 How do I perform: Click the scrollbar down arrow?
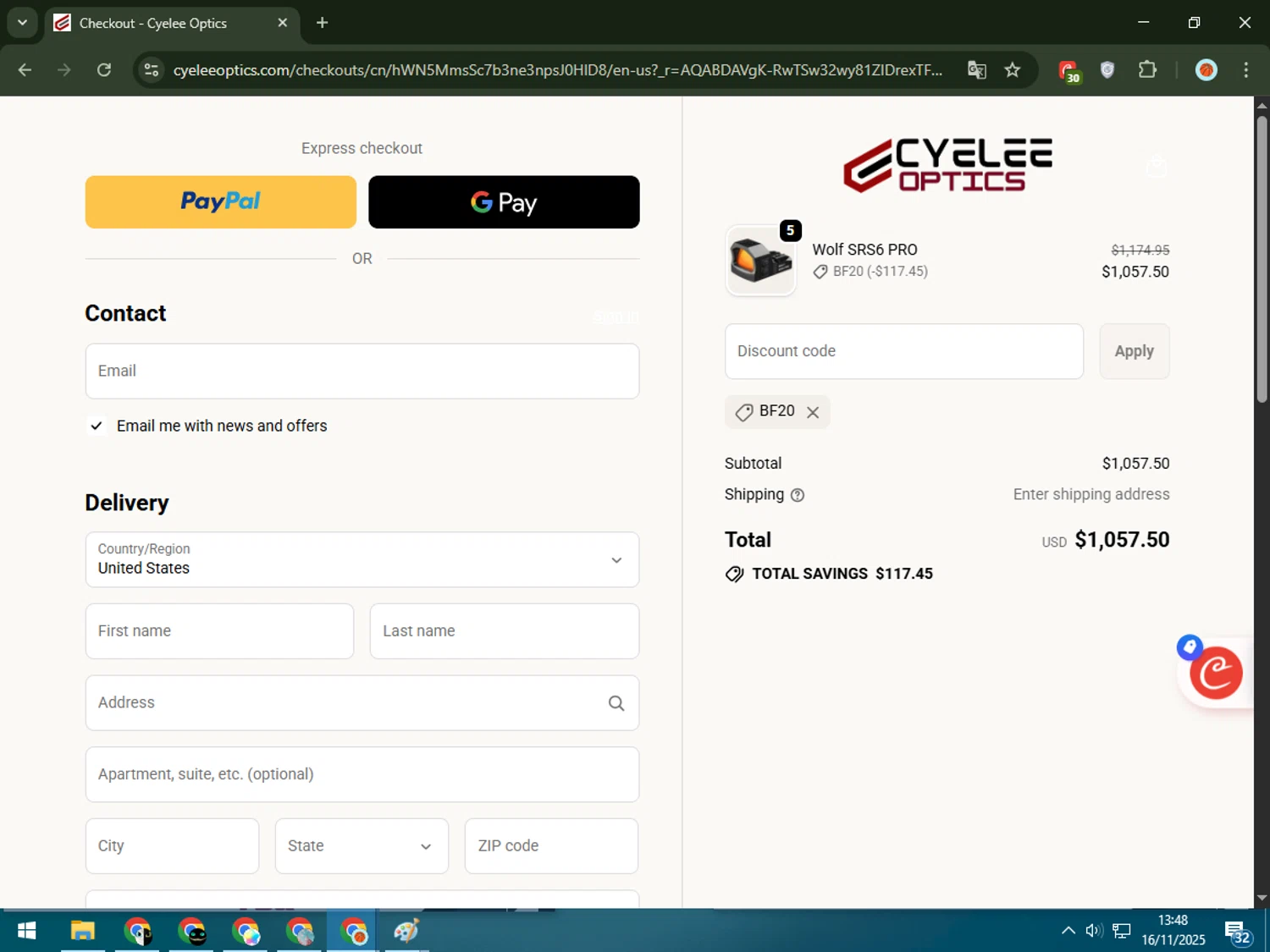(x=1262, y=898)
